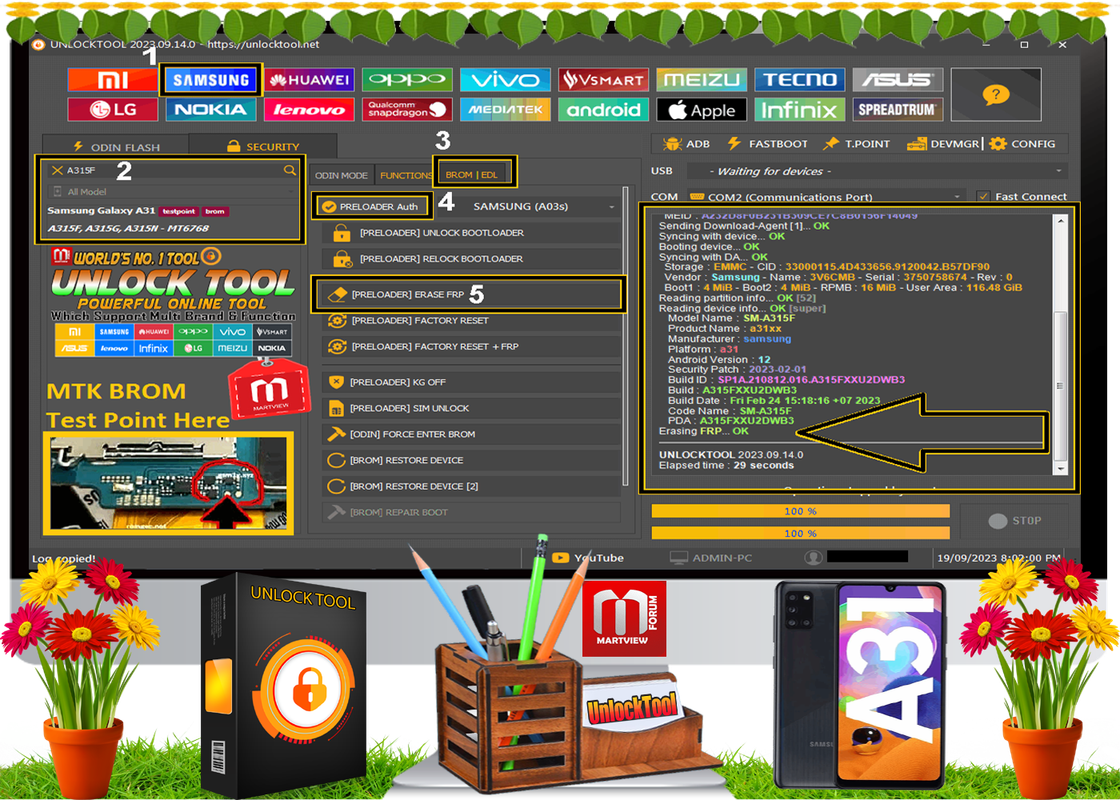Click the search magnifier in model box
This screenshot has width=1120, height=800.
click(x=289, y=170)
